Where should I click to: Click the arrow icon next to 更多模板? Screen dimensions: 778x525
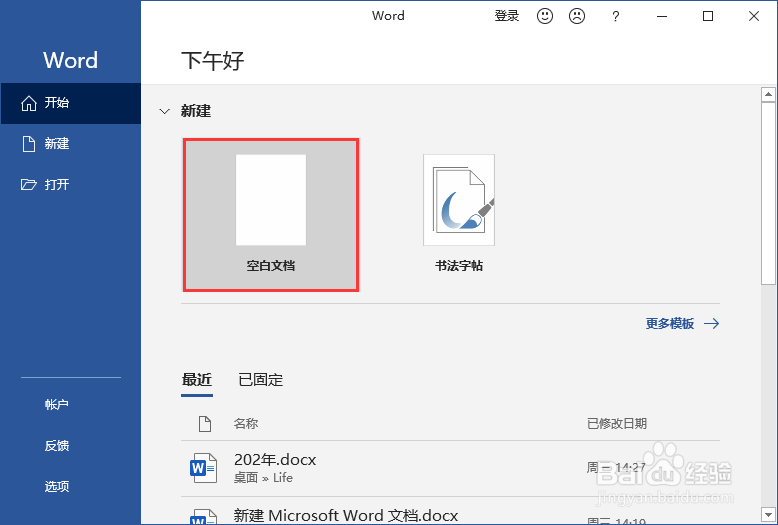click(x=712, y=324)
